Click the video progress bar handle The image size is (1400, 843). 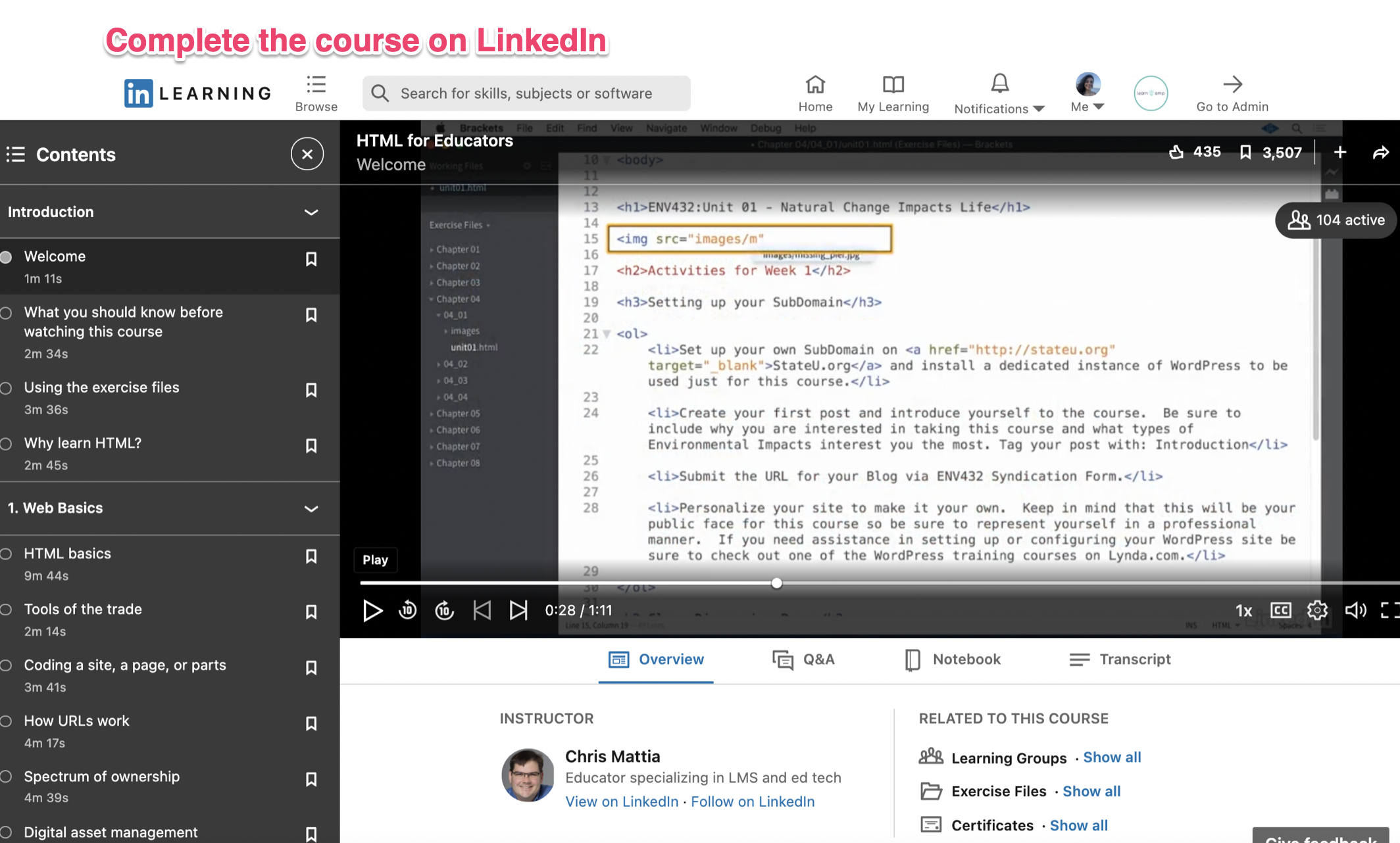click(777, 583)
